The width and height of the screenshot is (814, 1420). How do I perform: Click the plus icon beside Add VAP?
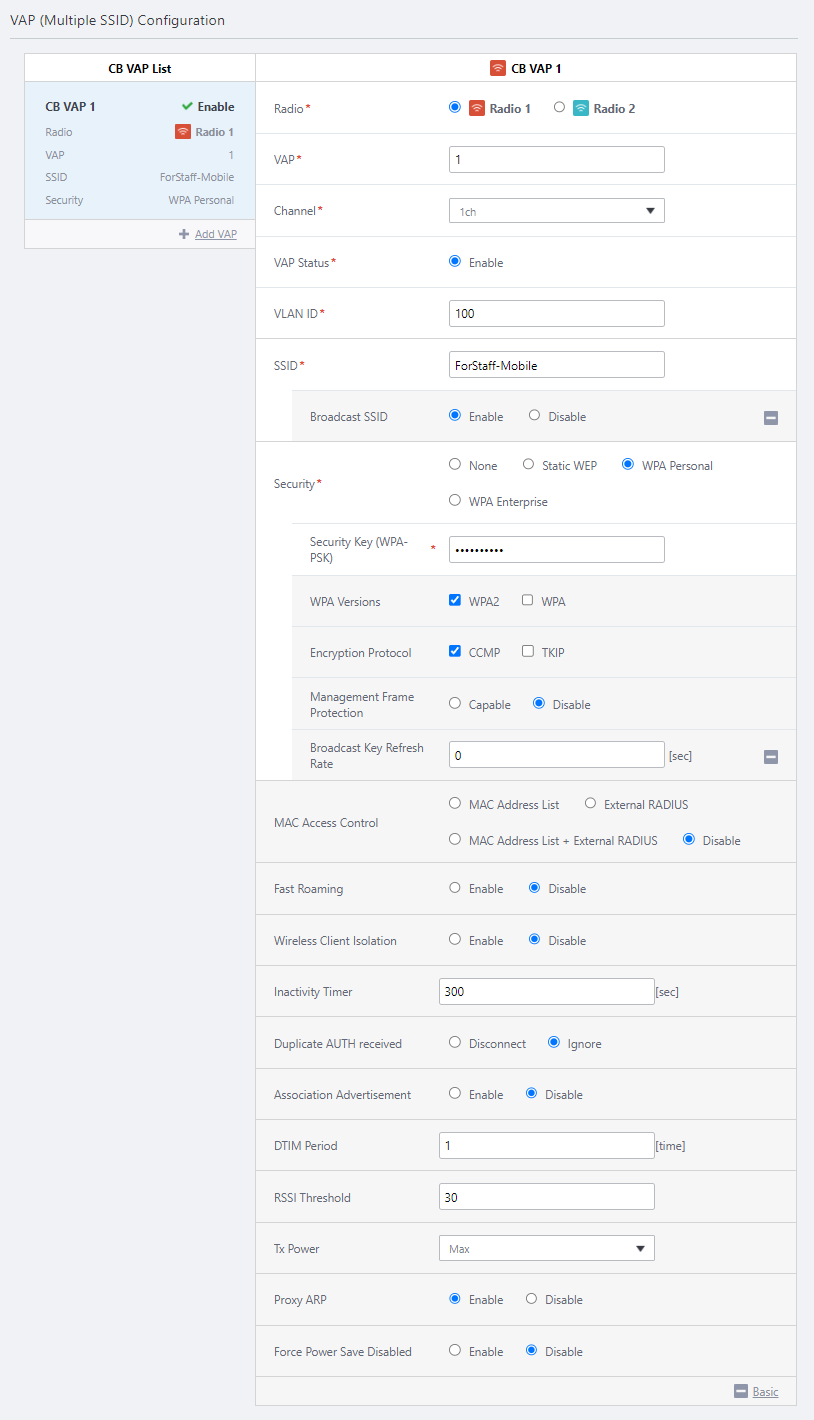tap(184, 234)
